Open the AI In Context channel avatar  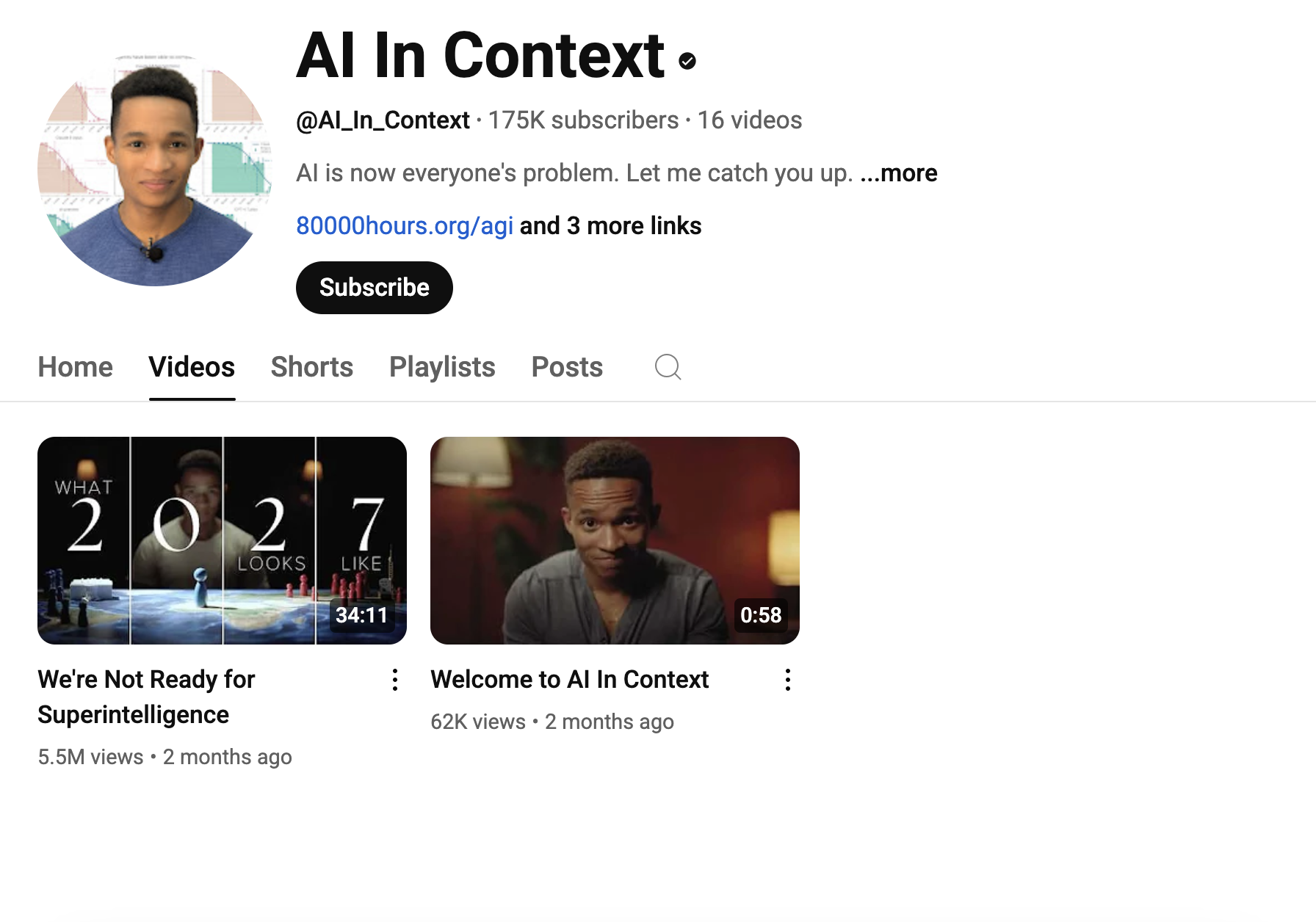click(154, 170)
